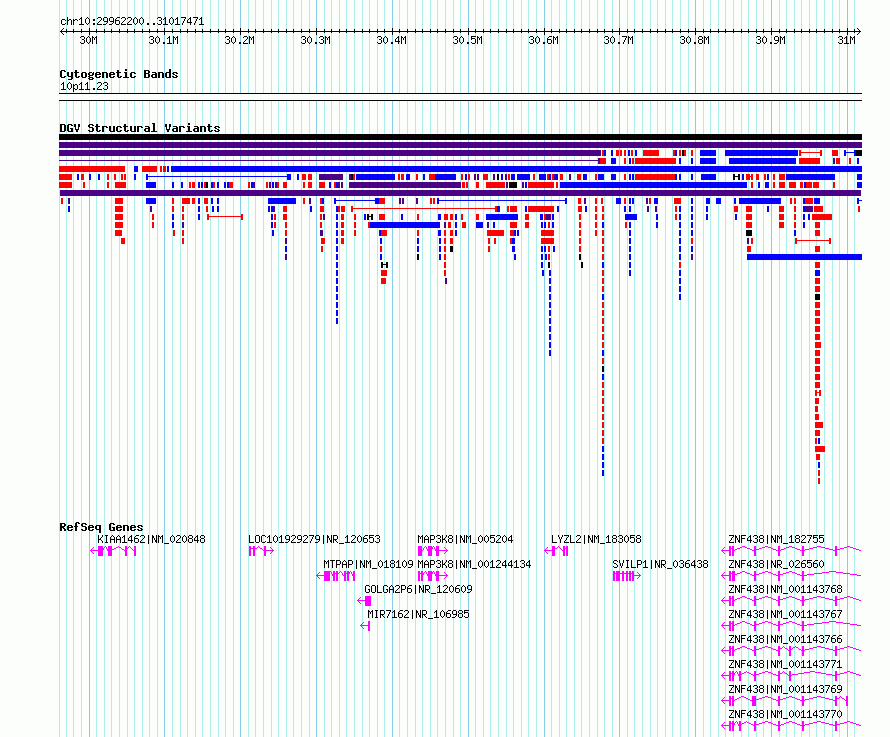Open the MAP3K8|NM_005204 transcript label
This screenshot has height=737, width=890.
465,539
